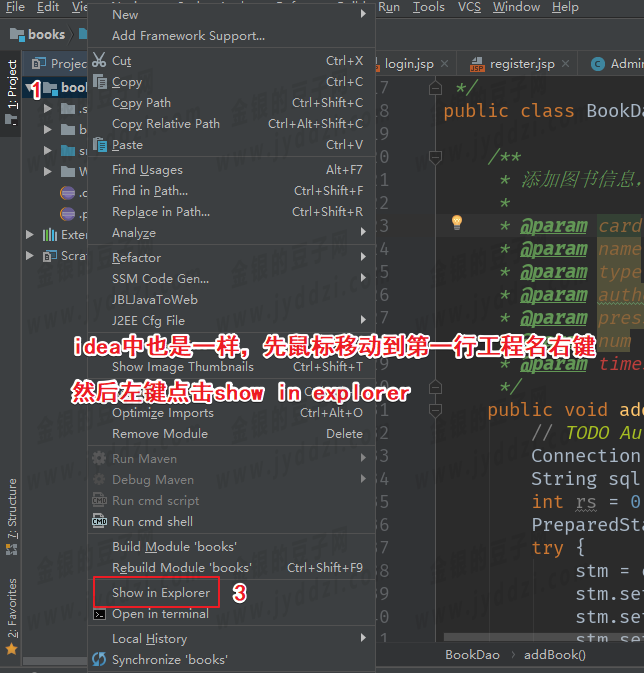644x673 pixels.
Task: Choose Replace in Path...
Action: click(231, 212)
